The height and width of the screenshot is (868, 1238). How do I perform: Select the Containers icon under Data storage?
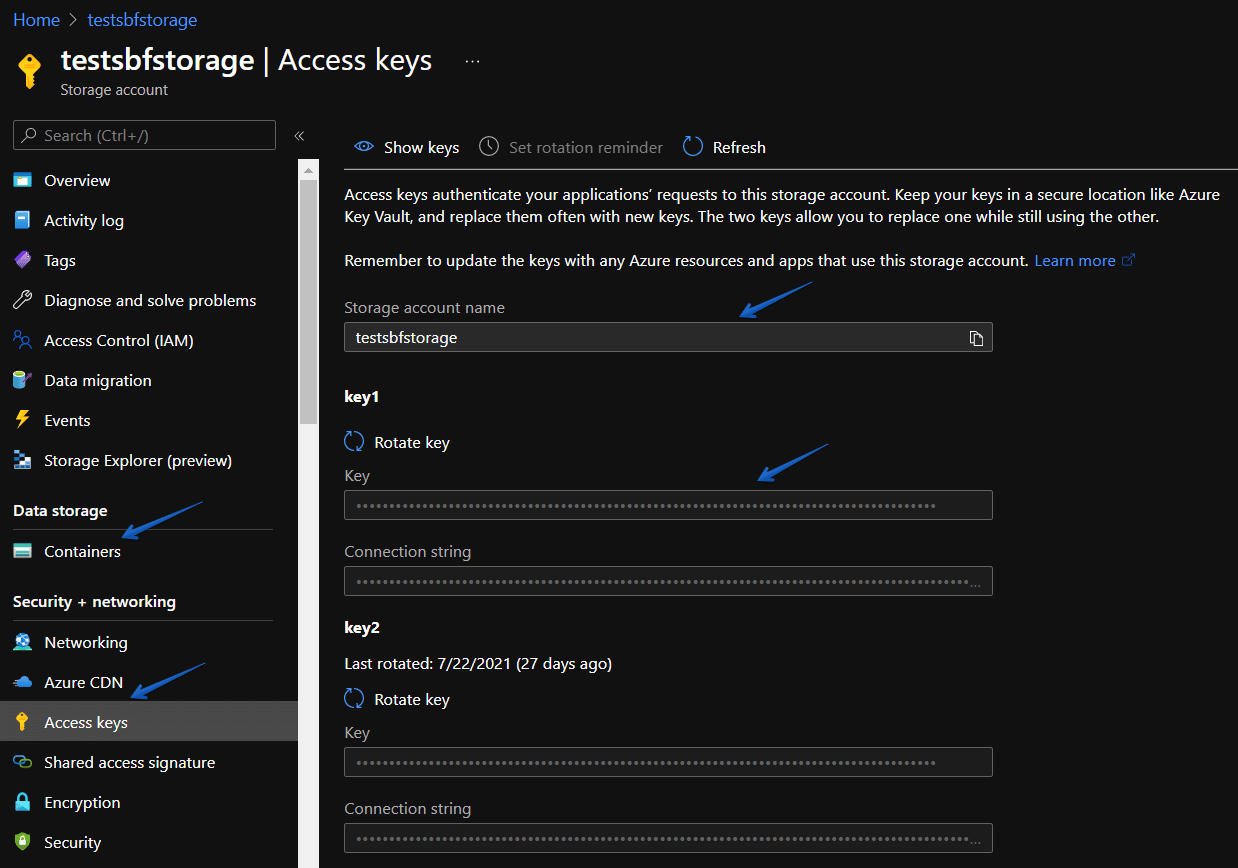click(x=24, y=551)
